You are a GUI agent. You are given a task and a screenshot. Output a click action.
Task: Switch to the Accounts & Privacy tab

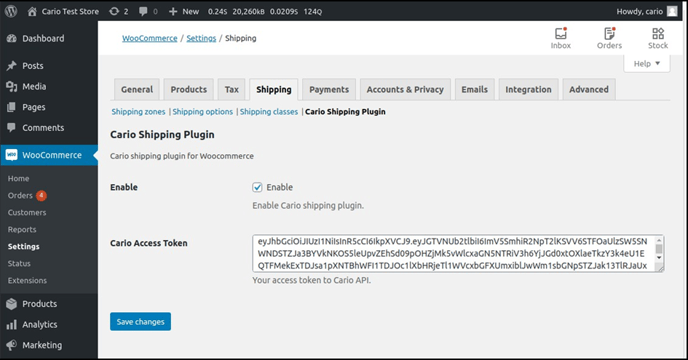tap(405, 90)
